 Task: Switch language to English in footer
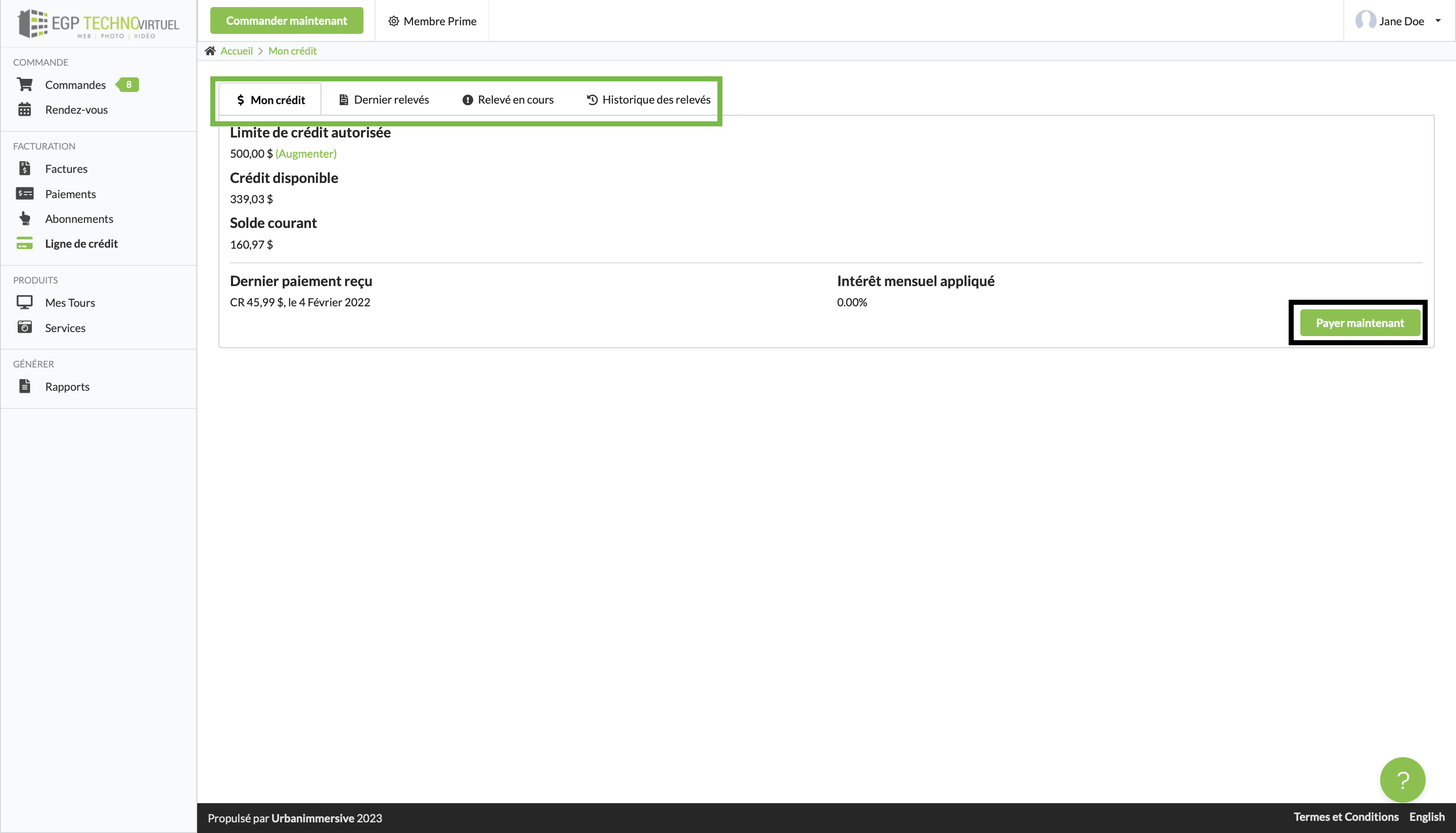point(1426,817)
